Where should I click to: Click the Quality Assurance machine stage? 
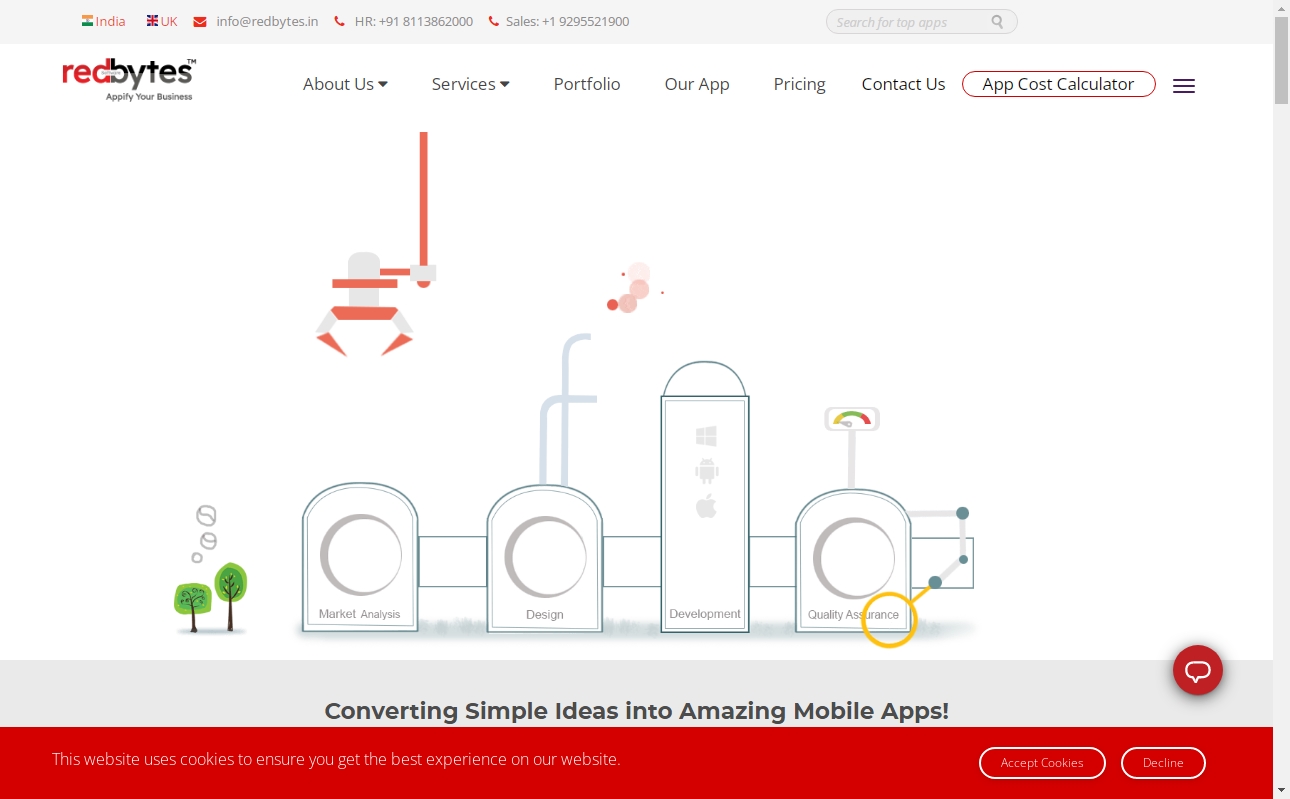click(x=853, y=560)
